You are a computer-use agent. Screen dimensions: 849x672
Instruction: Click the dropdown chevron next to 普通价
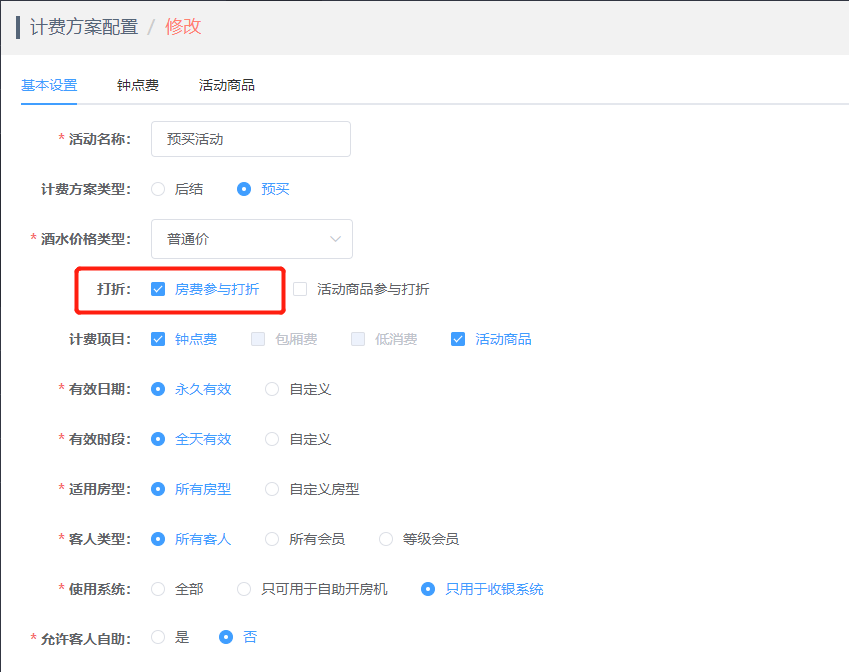click(x=336, y=239)
